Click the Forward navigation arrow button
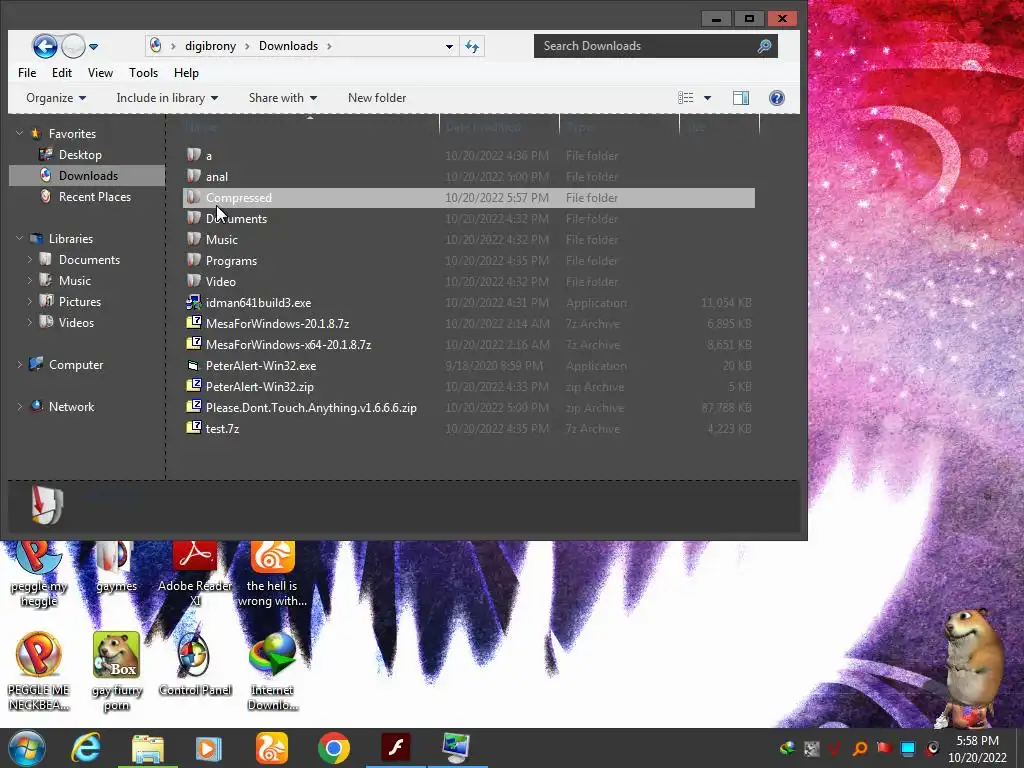Screen dimensions: 1024x768 (x=73, y=46)
